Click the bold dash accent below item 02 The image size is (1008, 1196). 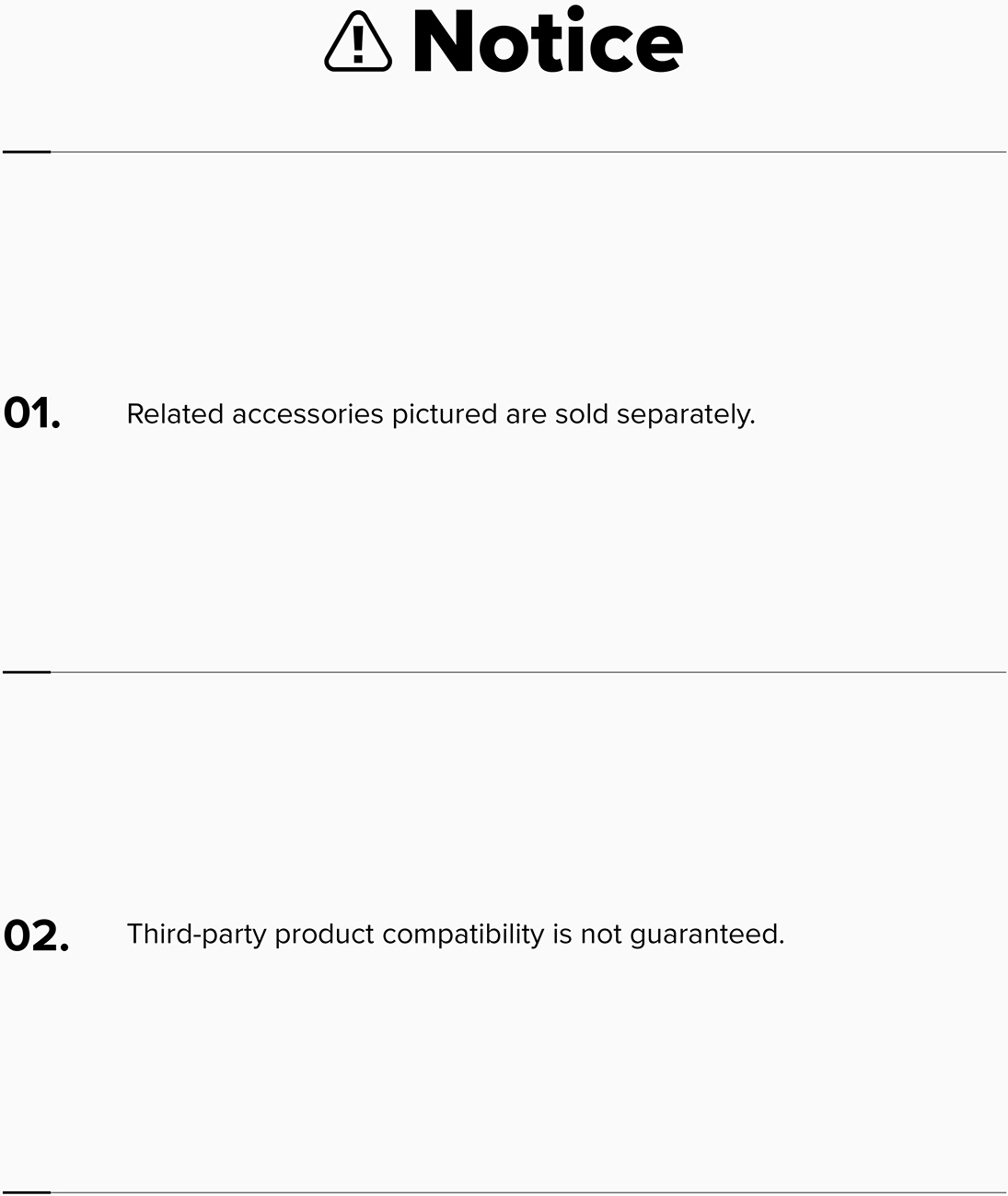pyautogui.click(x=27, y=1192)
